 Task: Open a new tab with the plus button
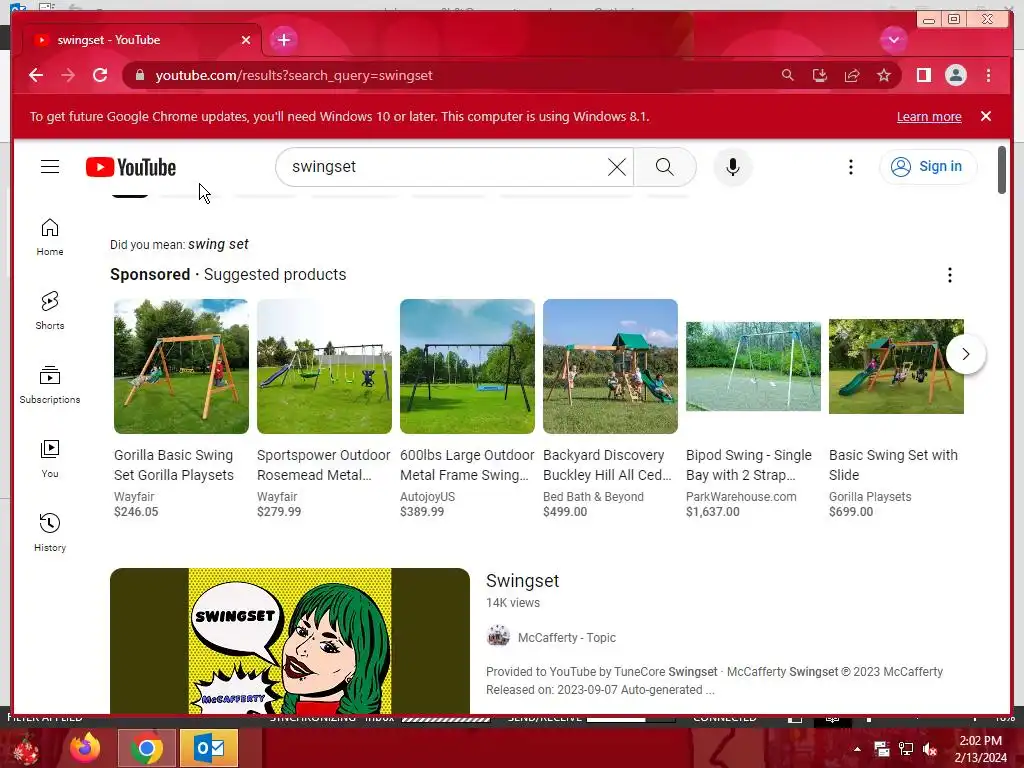[283, 40]
